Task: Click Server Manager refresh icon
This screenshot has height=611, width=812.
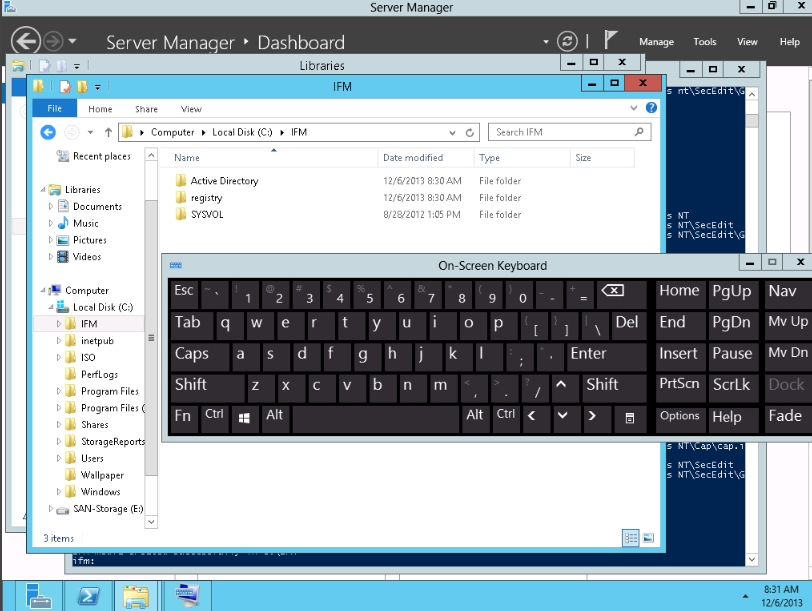Action: (x=567, y=41)
